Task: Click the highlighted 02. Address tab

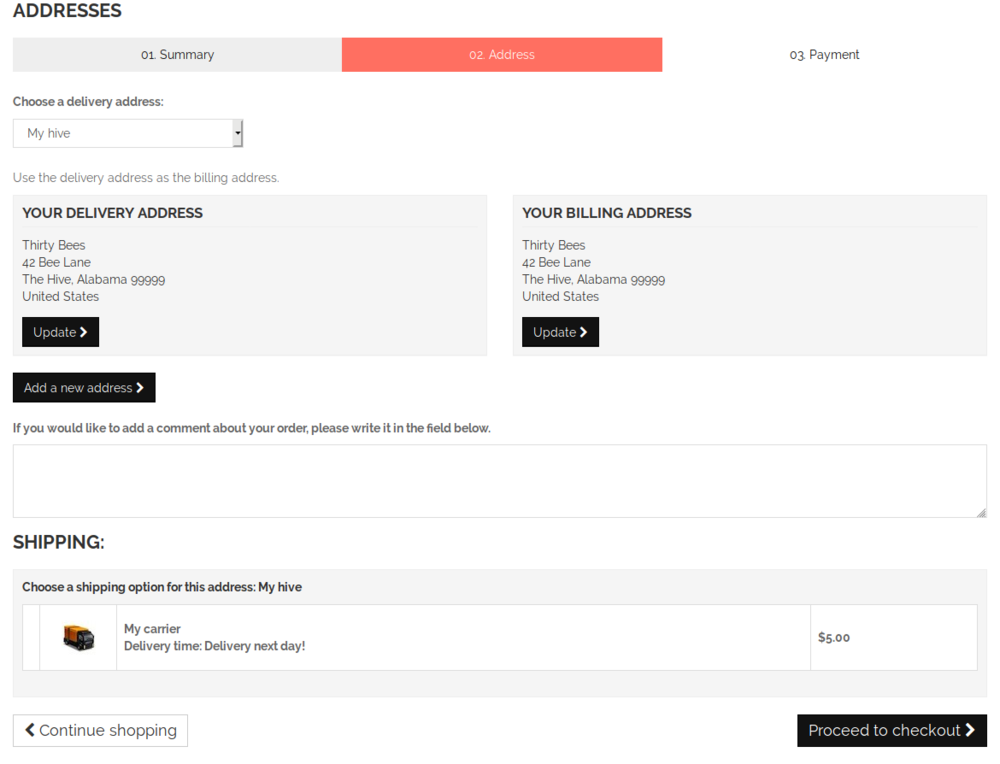Action: [x=501, y=54]
